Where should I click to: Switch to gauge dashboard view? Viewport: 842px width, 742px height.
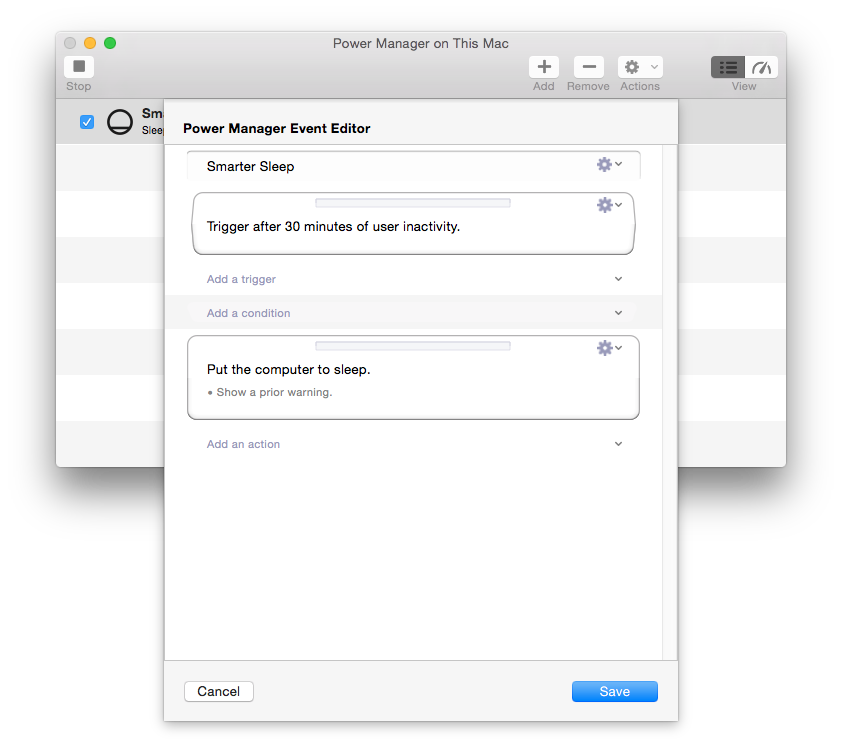click(x=761, y=67)
